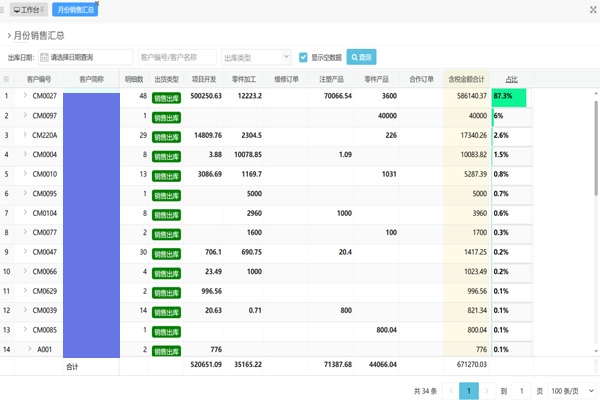Click the 客户简称 column header
This screenshot has width=600, height=400.
[x=91, y=79]
